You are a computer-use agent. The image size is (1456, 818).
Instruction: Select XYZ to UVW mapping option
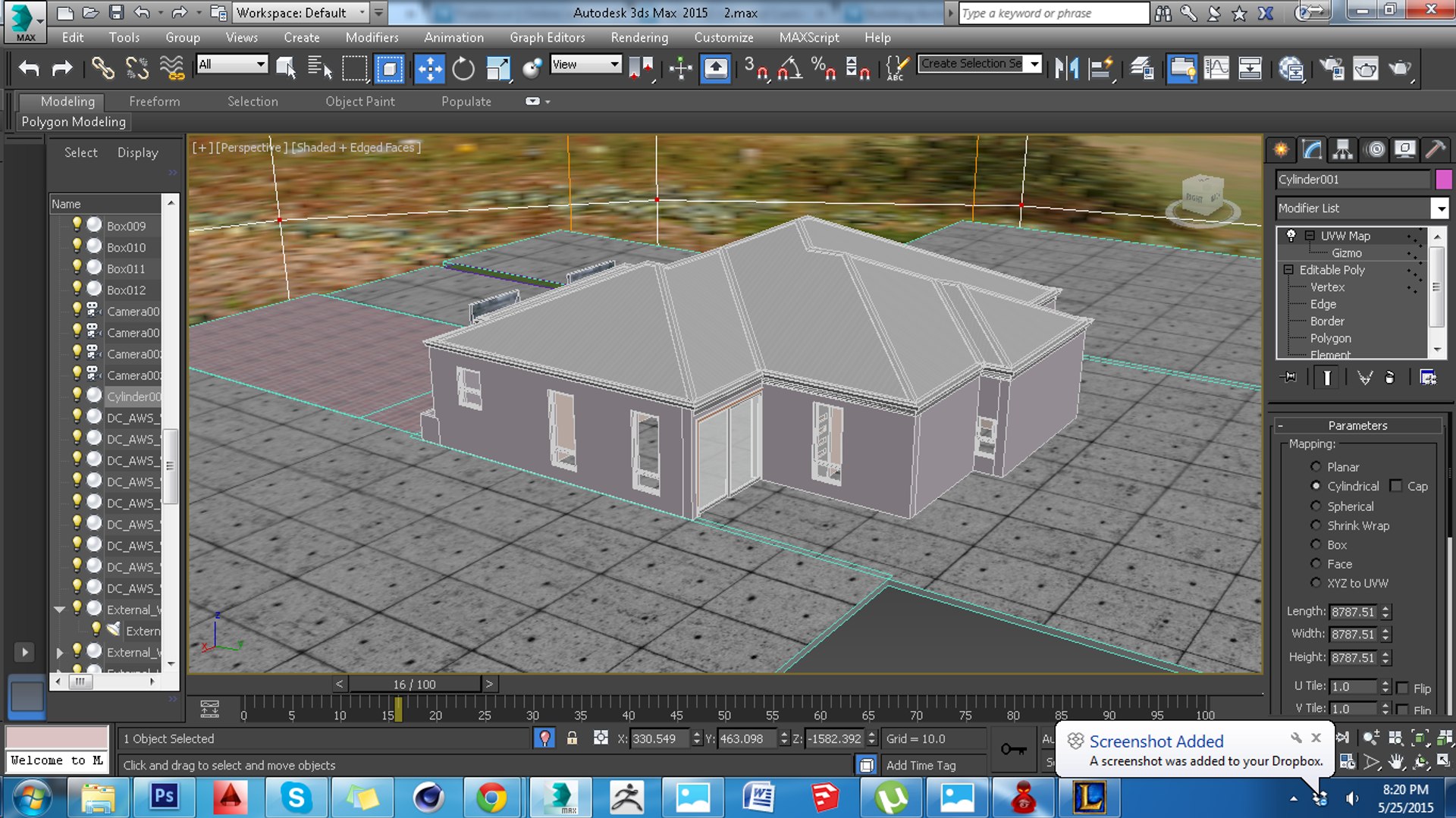[x=1316, y=583]
